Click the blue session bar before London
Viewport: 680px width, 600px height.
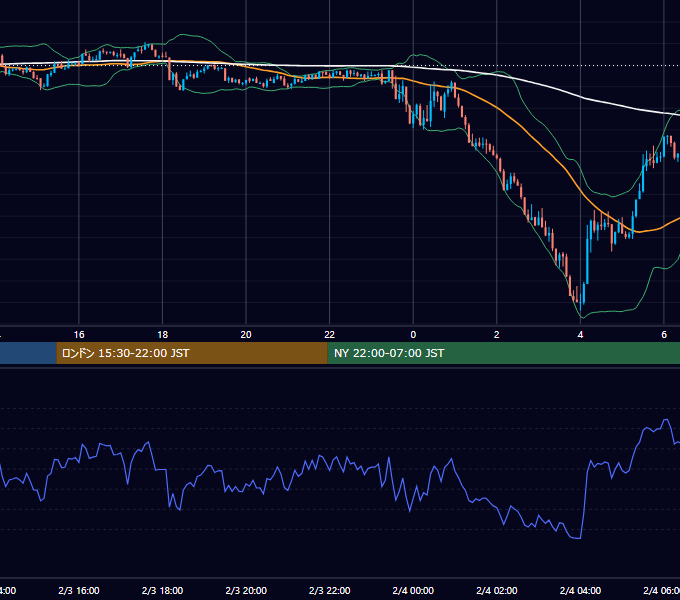tap(28, 353)
